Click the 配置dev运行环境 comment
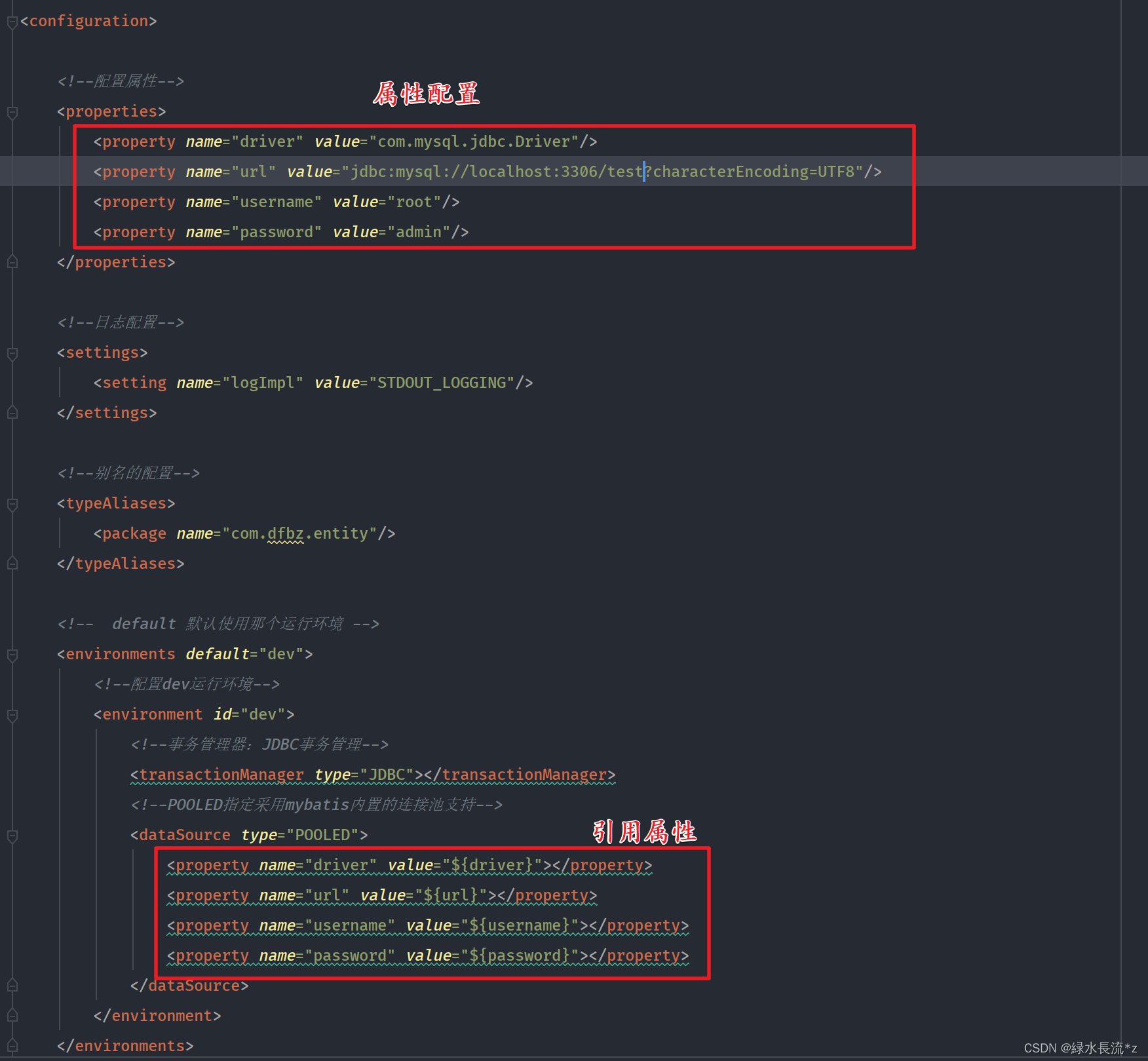This screenshot has width=1148, height=1061. pos(187,684)
